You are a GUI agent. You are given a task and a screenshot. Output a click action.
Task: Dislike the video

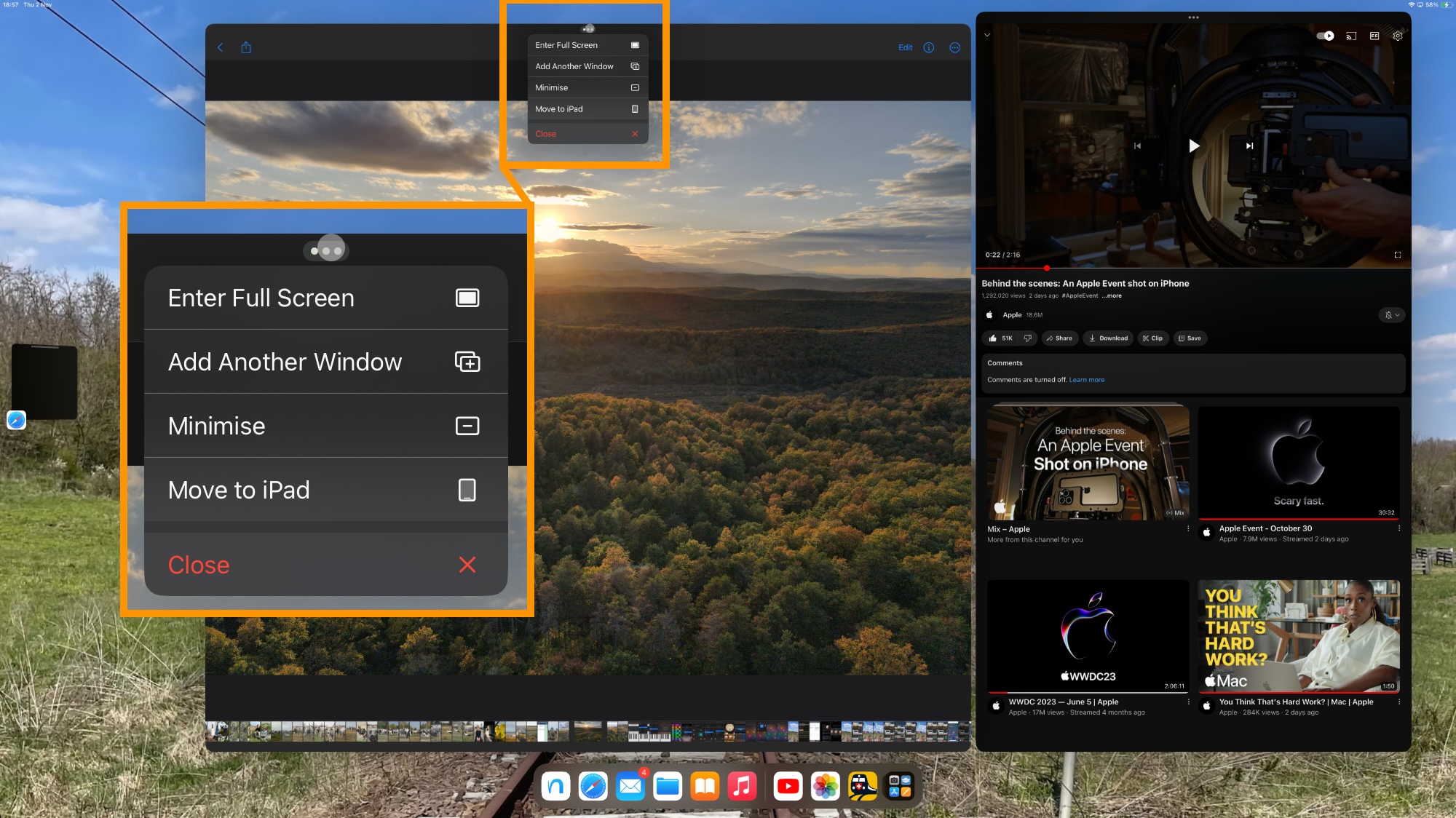(x=1028, y=338)
